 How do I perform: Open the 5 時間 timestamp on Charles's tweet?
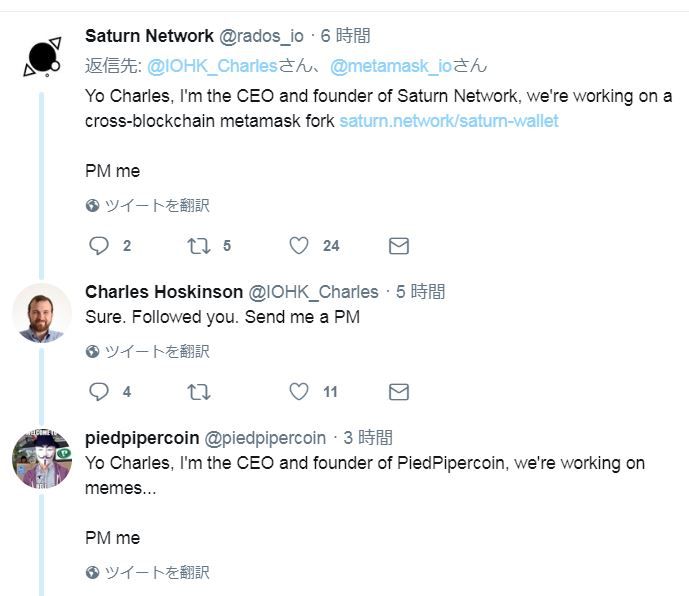pyautogui.click(x=420, y=292)
